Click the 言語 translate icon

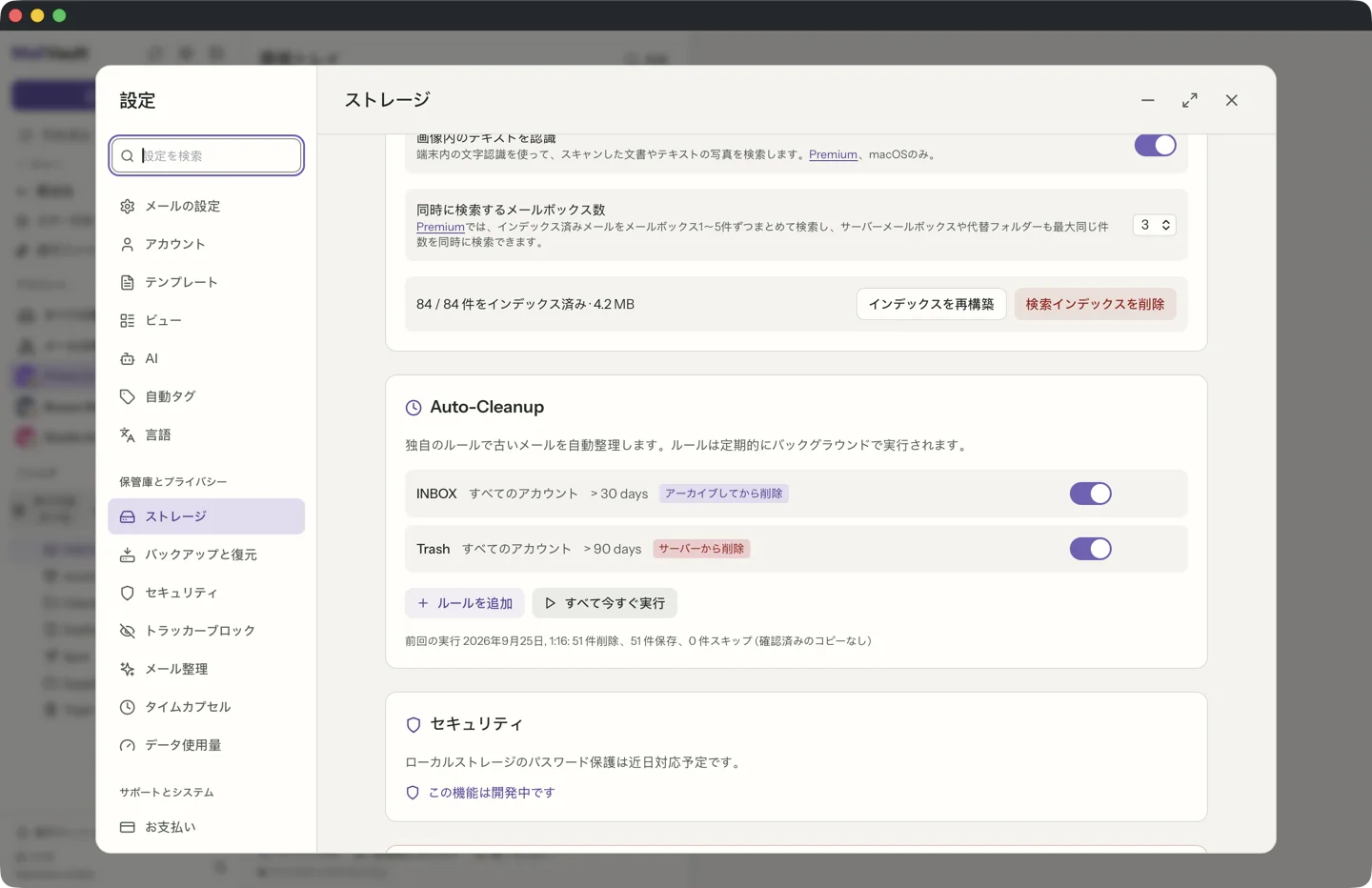tap(128, 434)
